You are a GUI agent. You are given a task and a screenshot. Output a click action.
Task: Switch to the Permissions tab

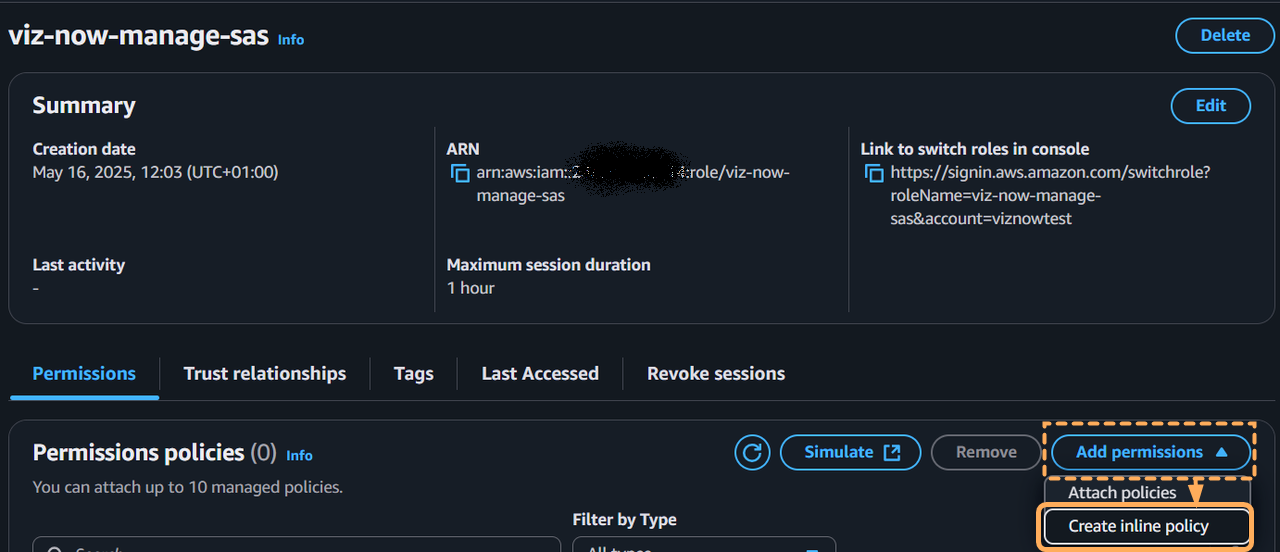pos(84,374)
